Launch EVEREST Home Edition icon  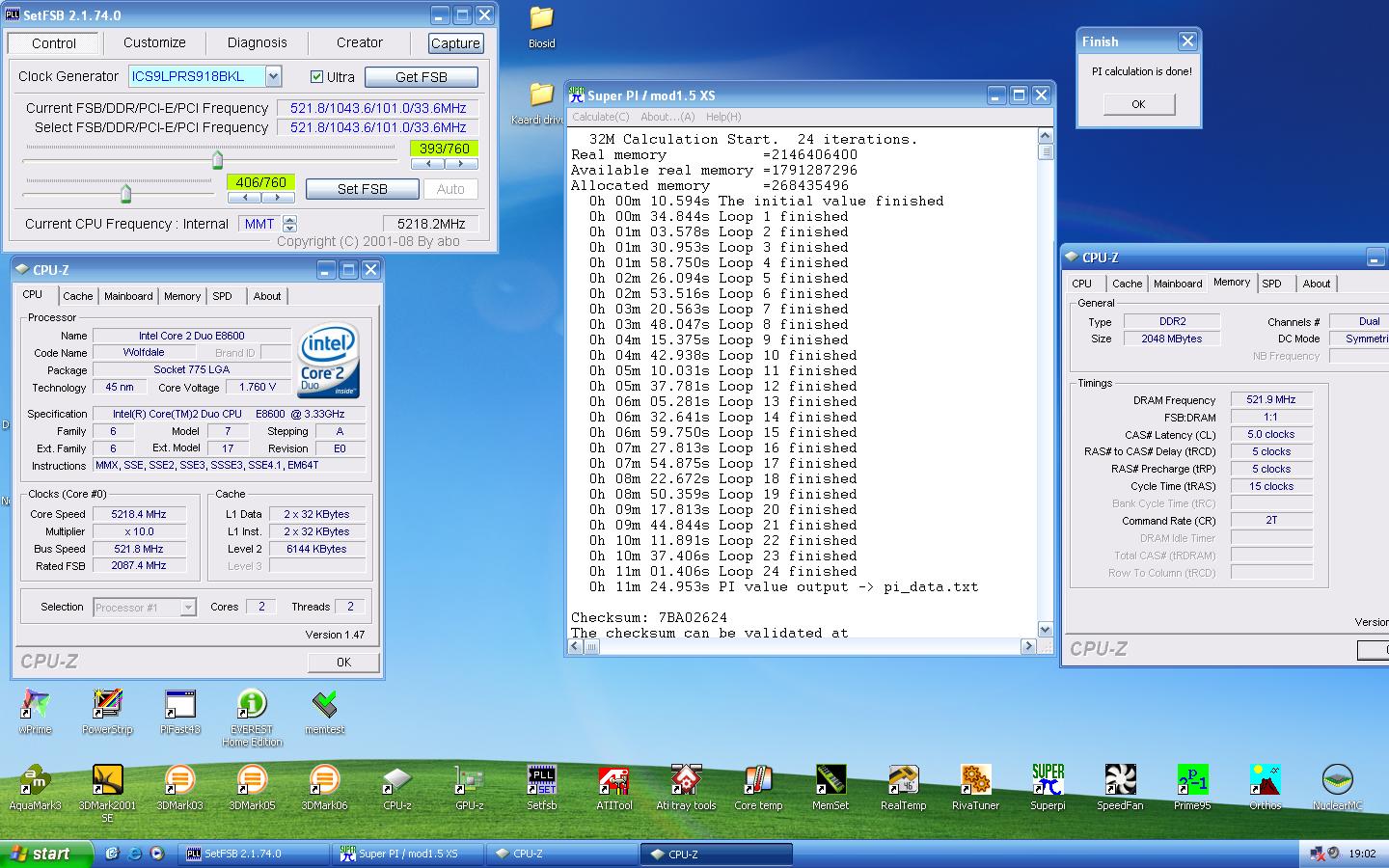point(252,719)
